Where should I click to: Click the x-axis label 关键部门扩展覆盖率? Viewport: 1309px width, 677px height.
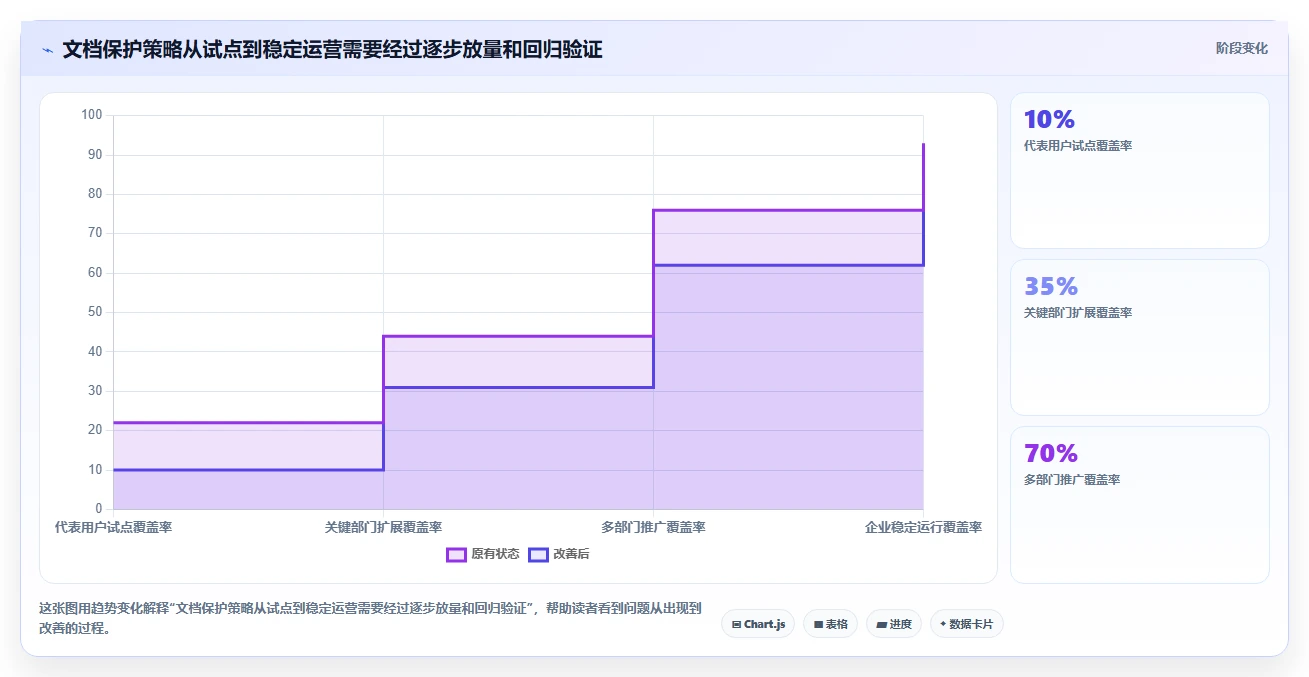click(383, 527)
